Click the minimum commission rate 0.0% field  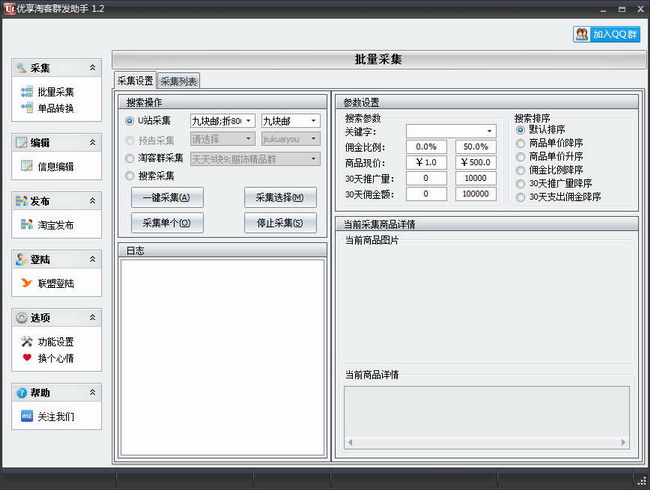point(426,147)
